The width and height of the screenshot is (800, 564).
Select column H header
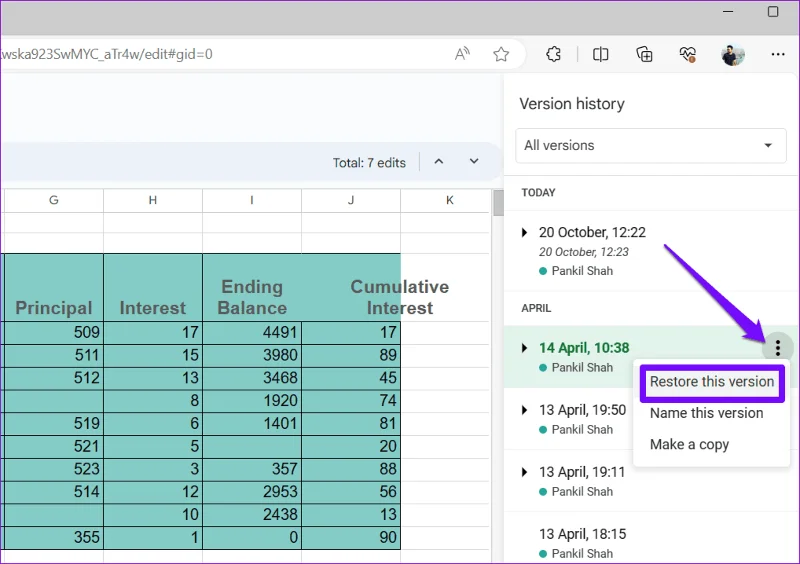(153, 200)
